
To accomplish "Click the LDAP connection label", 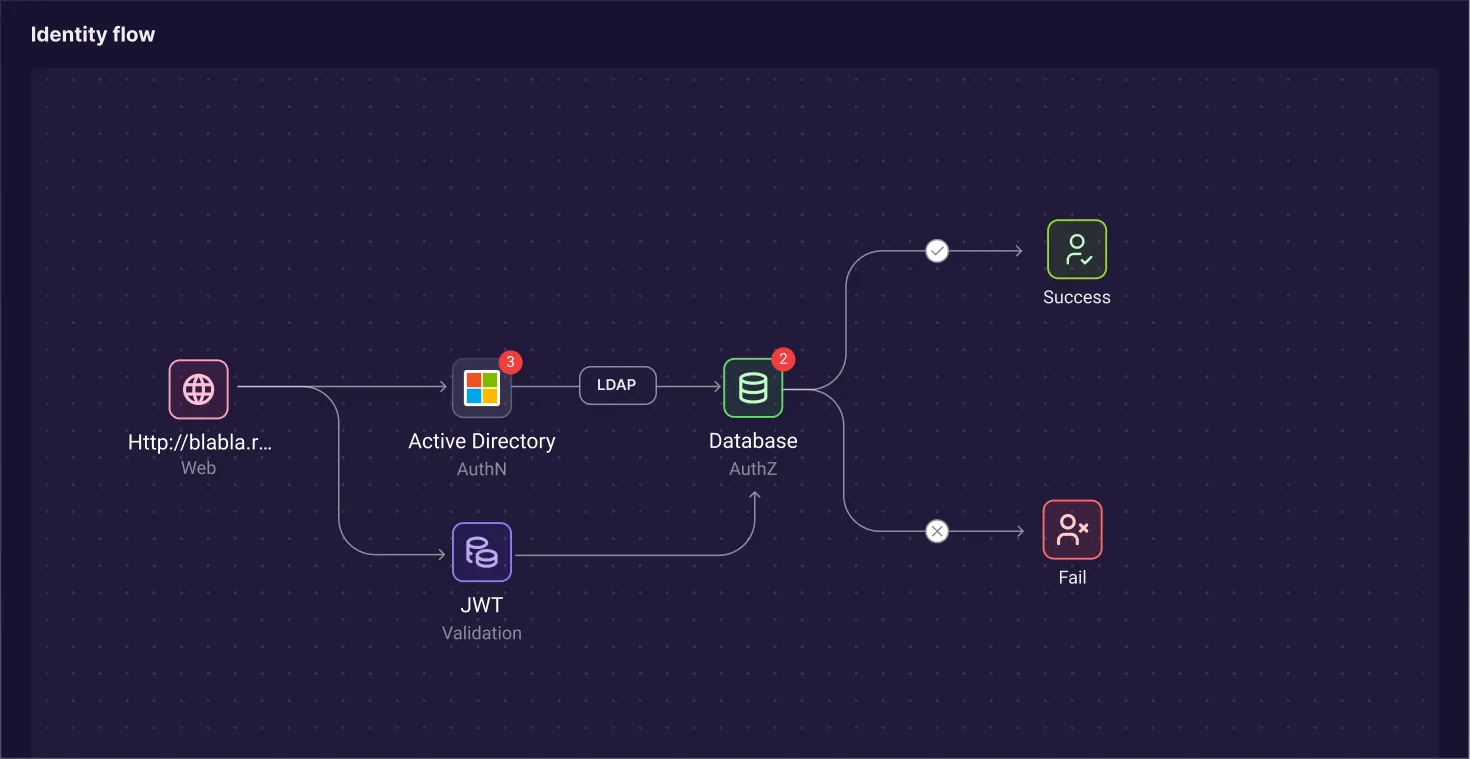I will pyautogui.click(x=617, y=386).
